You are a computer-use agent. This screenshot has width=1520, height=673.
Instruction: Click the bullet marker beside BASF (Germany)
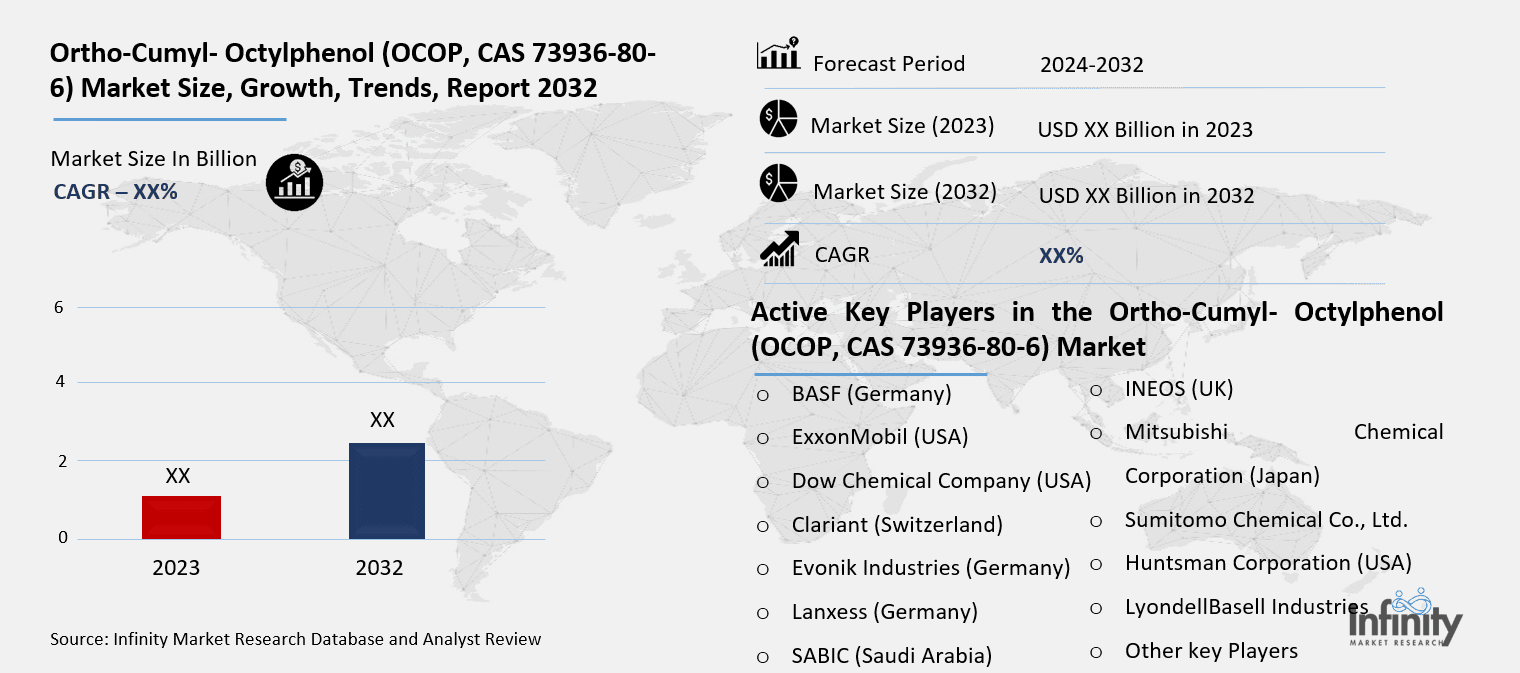click(x=764, y=395)
